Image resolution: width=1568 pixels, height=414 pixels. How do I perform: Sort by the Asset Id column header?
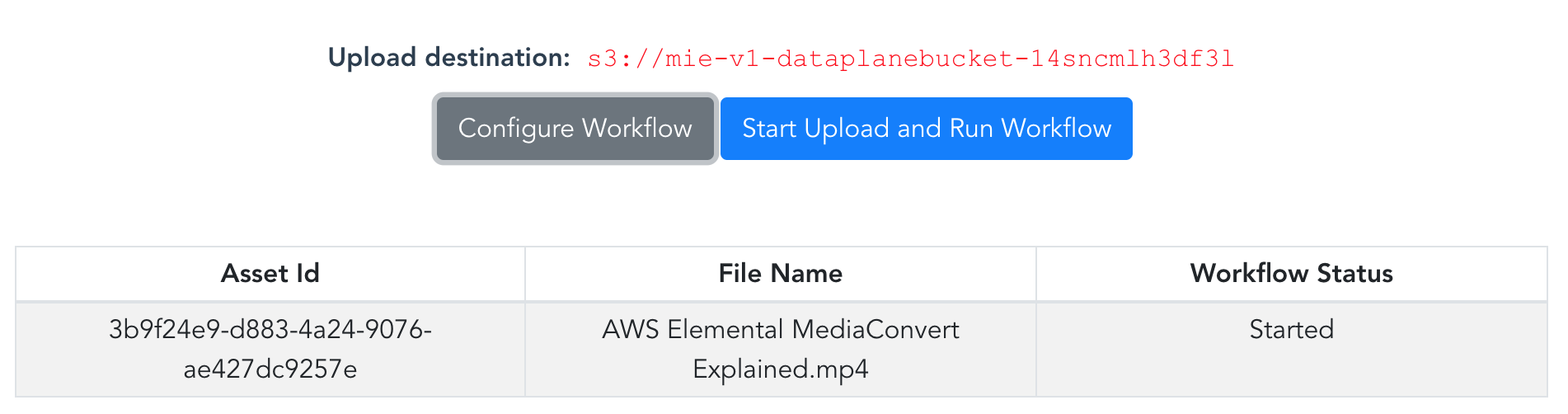coord(270,274)
